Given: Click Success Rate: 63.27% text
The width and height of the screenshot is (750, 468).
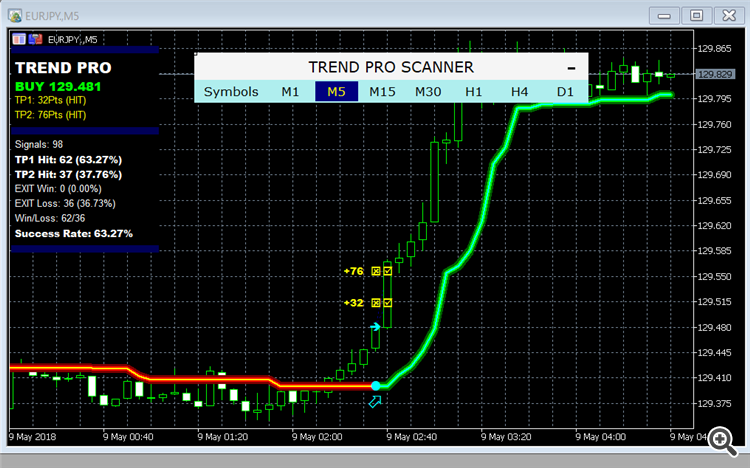Looking at the screenshot, I should pos(74,234).
